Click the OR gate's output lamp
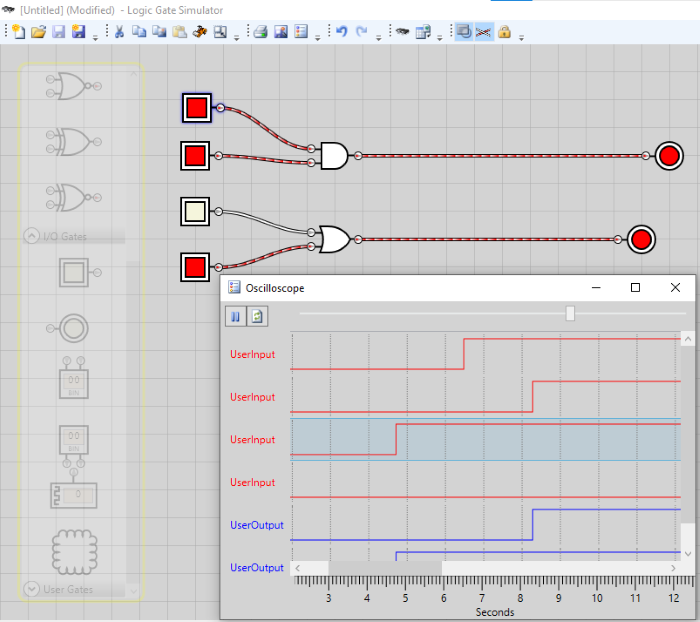Viewport: 700px width, 622px height. point(641,239)
